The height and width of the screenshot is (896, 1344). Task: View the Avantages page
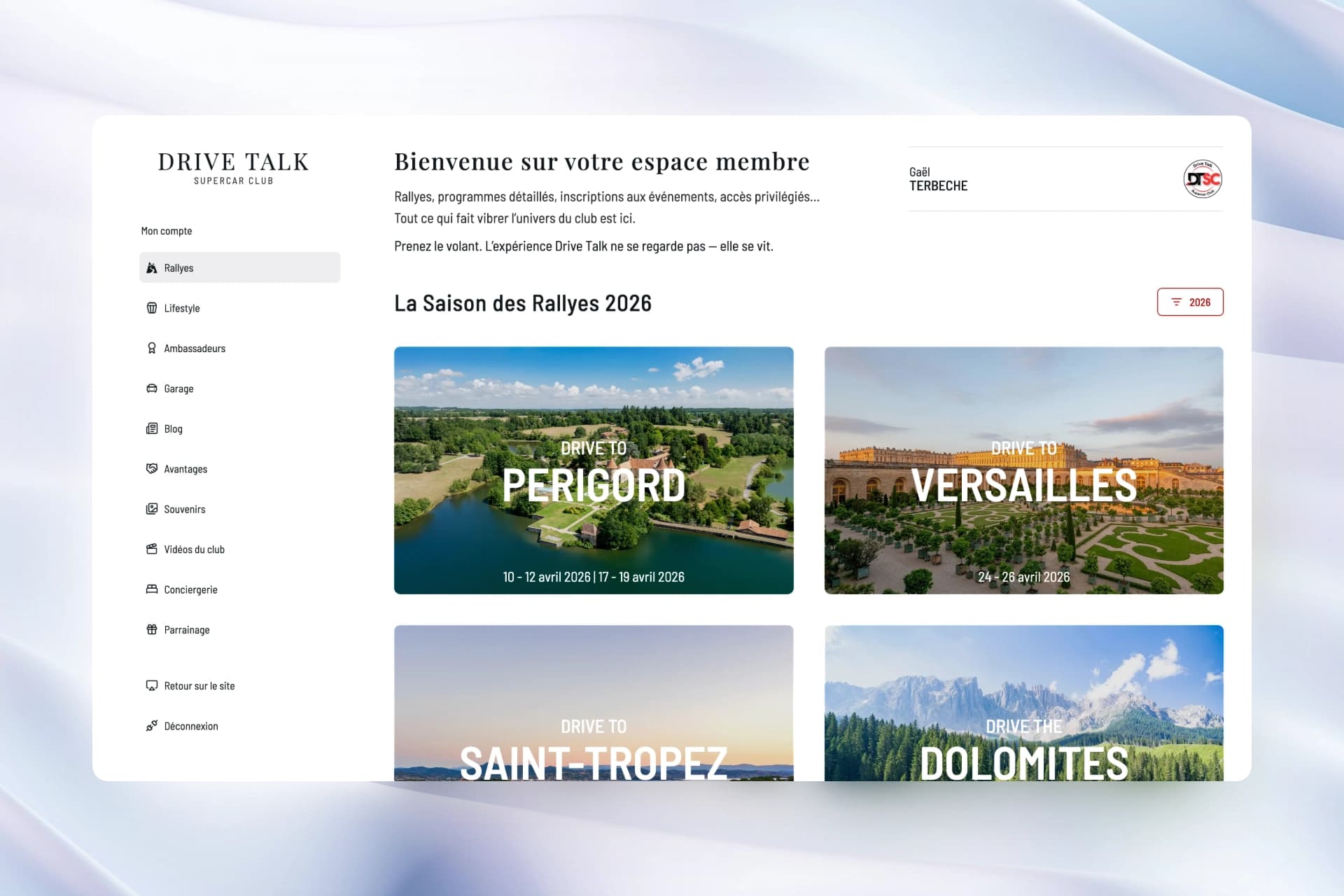click(x=239, y=468)
